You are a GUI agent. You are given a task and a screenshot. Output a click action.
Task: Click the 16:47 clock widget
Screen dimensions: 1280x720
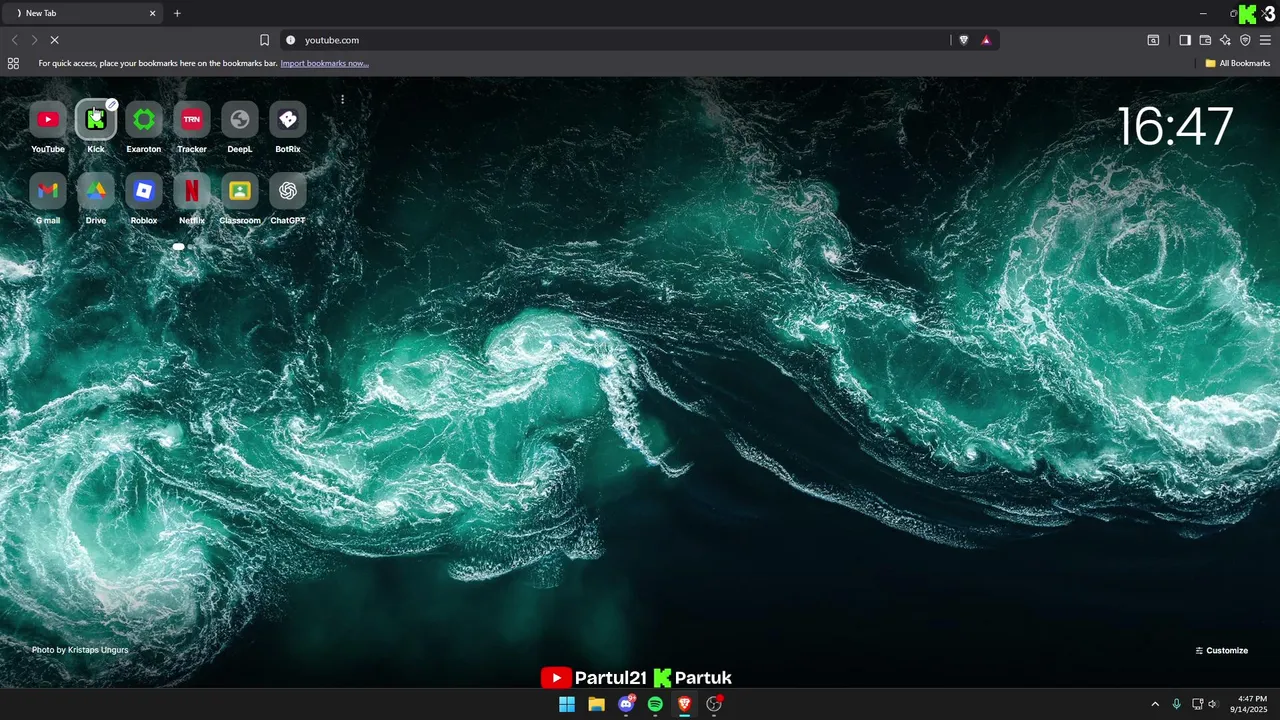pos(1175,127)
